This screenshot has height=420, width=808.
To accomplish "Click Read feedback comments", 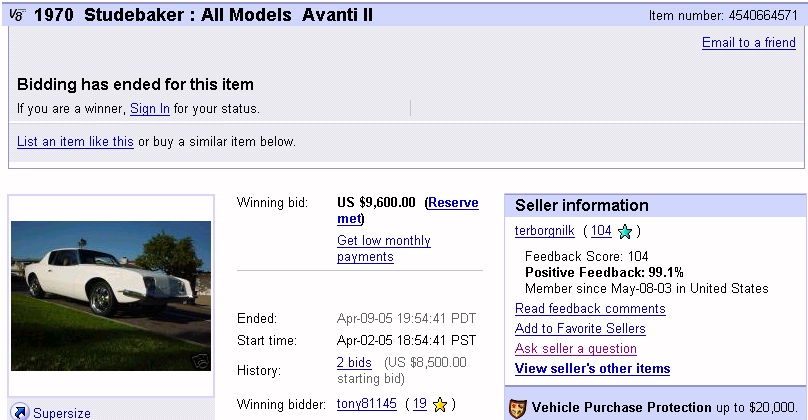I will (590, 309).
